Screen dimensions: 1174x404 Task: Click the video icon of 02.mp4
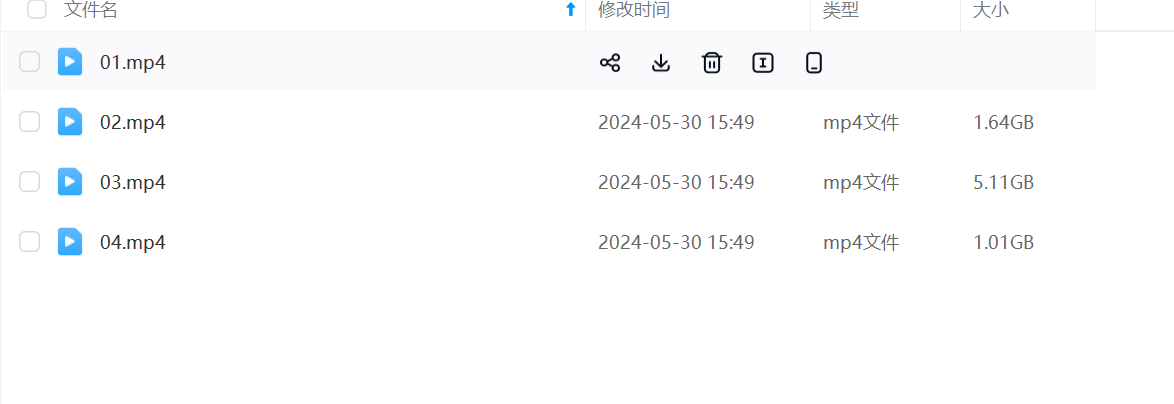click(x=70, y=122)
